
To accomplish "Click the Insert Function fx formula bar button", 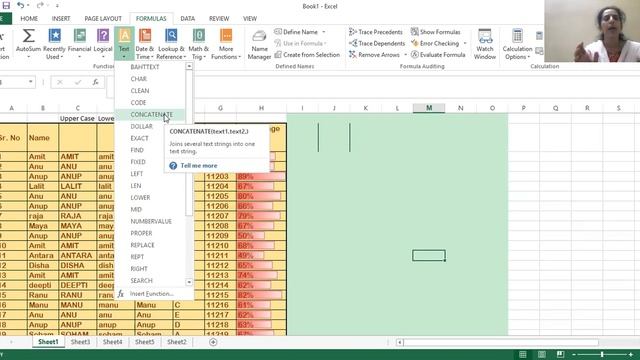I will [95, 82].
